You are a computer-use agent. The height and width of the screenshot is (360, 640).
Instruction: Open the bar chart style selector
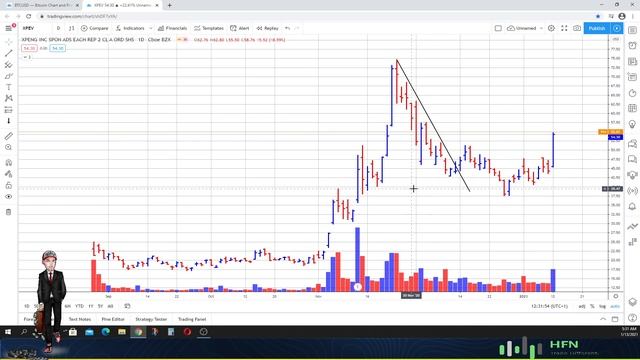pyautogui.click(x=71, y=28)
